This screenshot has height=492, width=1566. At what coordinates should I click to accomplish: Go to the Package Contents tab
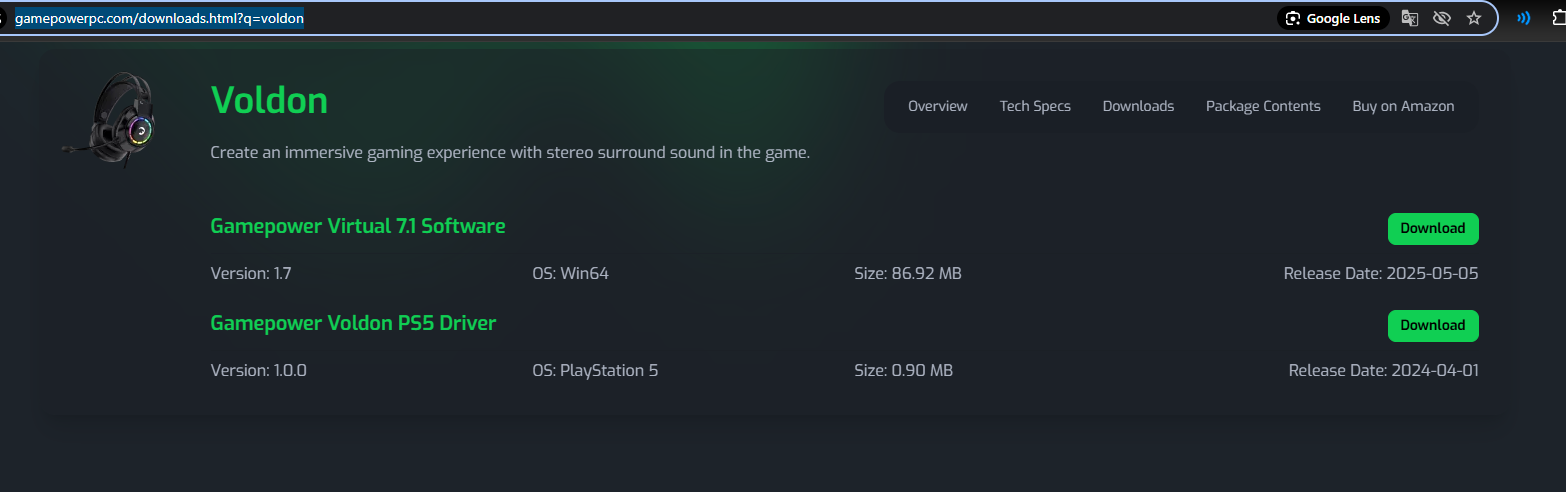pos(1263,106)
